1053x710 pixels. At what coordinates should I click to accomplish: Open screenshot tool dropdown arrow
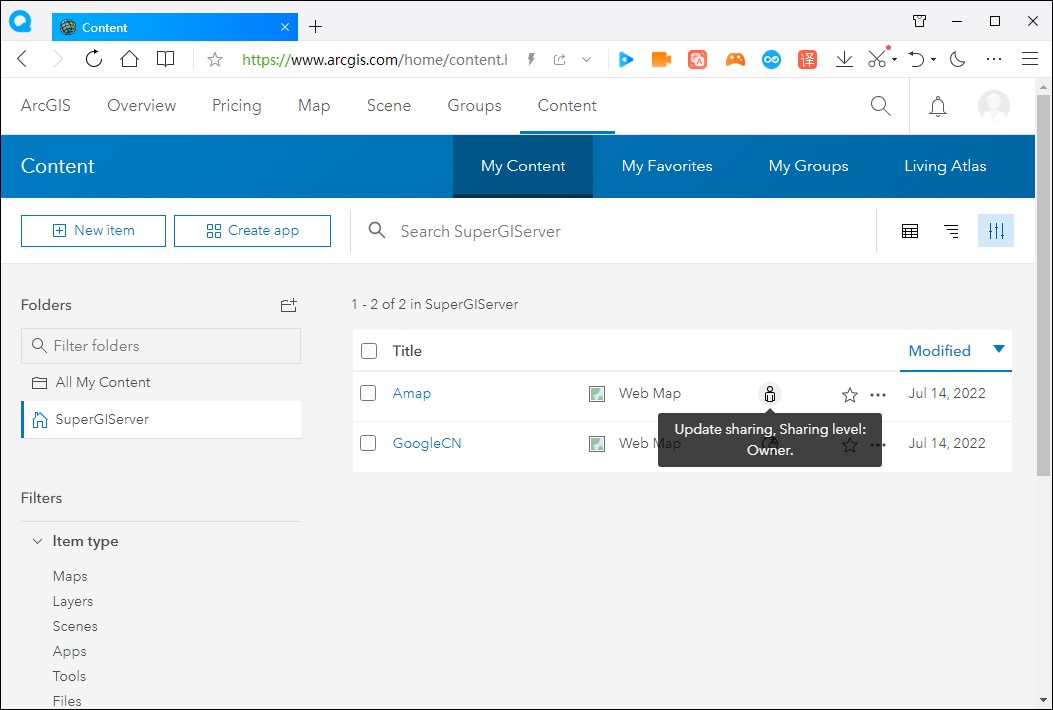click(895, 60)
